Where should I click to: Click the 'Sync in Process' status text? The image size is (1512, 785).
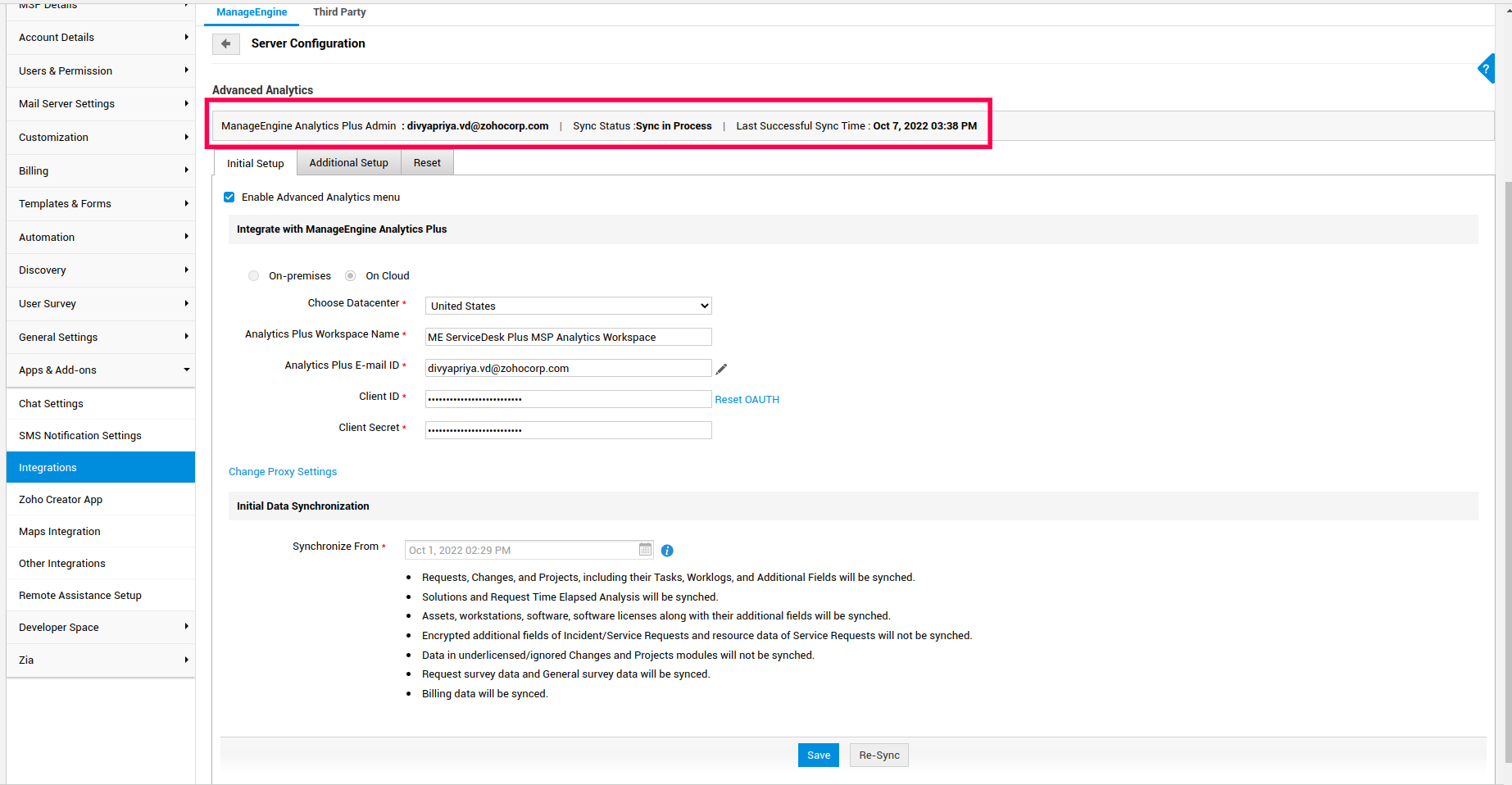(x=674, y=126)
